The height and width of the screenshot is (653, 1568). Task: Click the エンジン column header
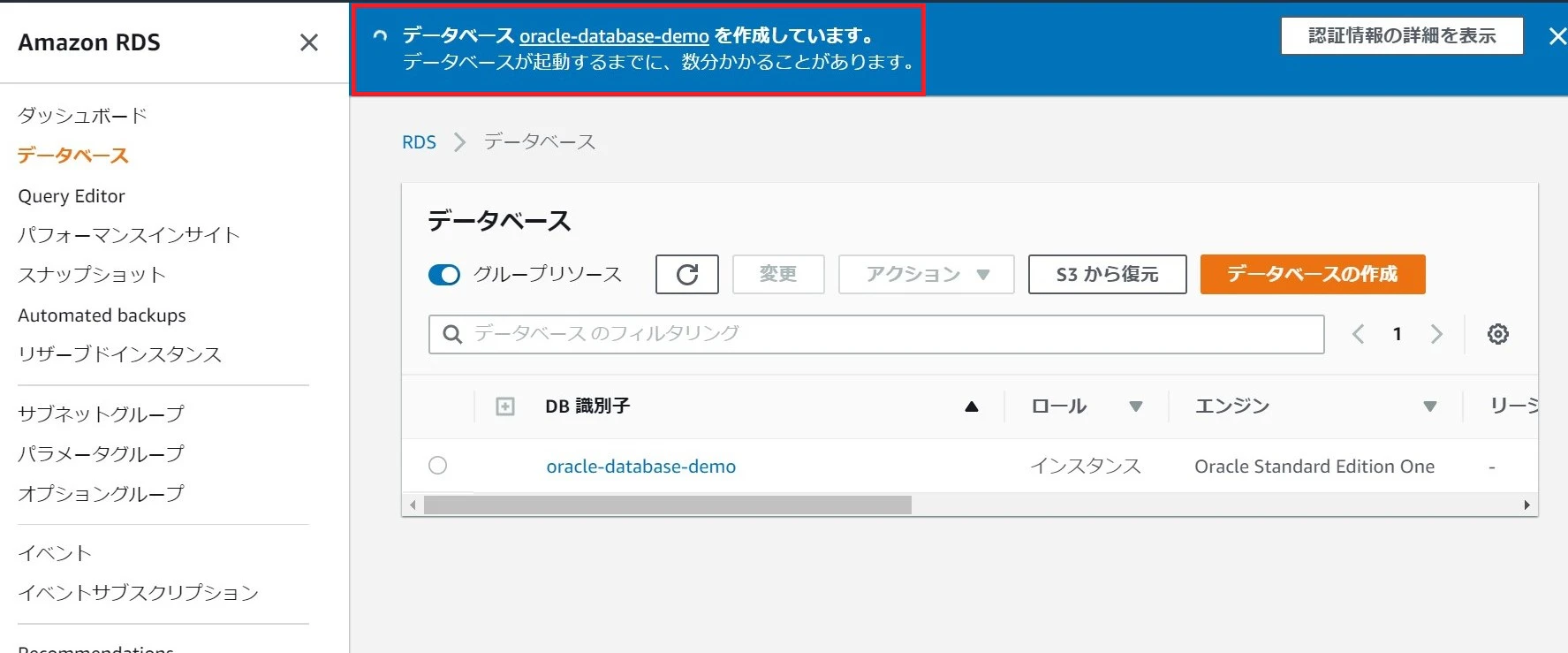pos(1232,406)
